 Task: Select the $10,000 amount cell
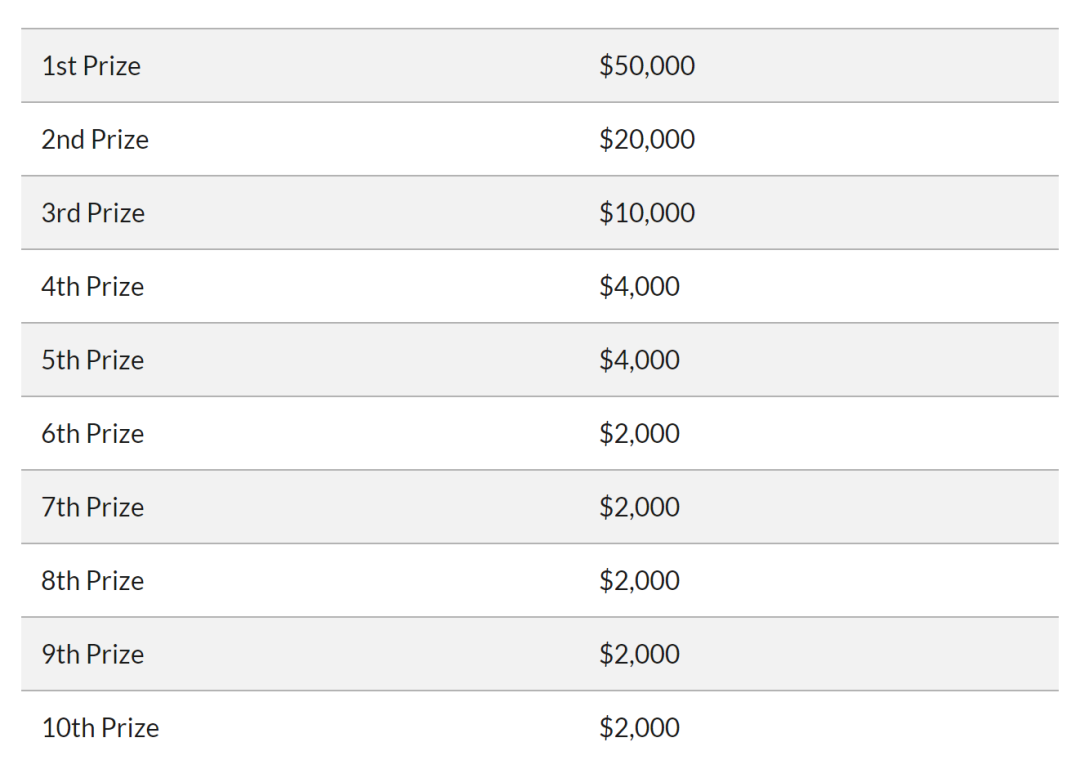647,213
